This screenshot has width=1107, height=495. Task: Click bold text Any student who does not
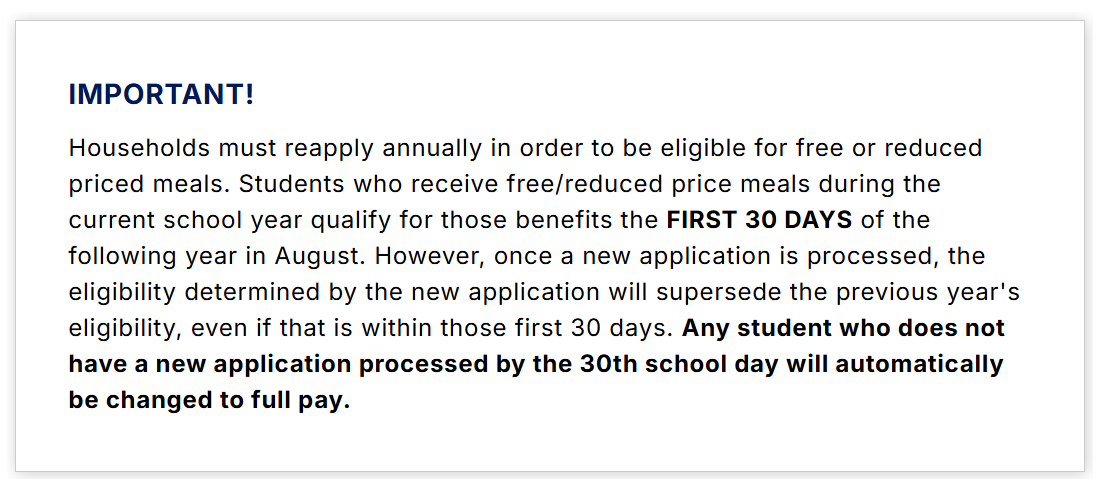click(x=843, y=328)
